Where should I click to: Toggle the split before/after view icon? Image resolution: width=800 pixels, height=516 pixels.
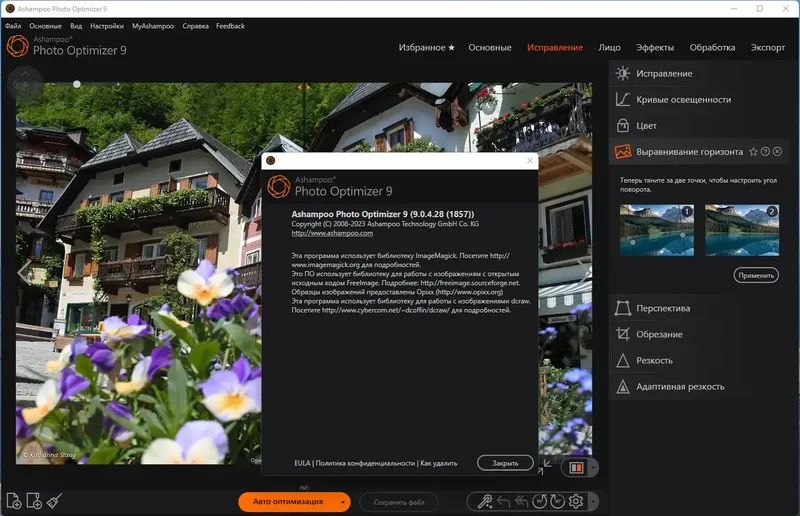click(x=576, y=468)
